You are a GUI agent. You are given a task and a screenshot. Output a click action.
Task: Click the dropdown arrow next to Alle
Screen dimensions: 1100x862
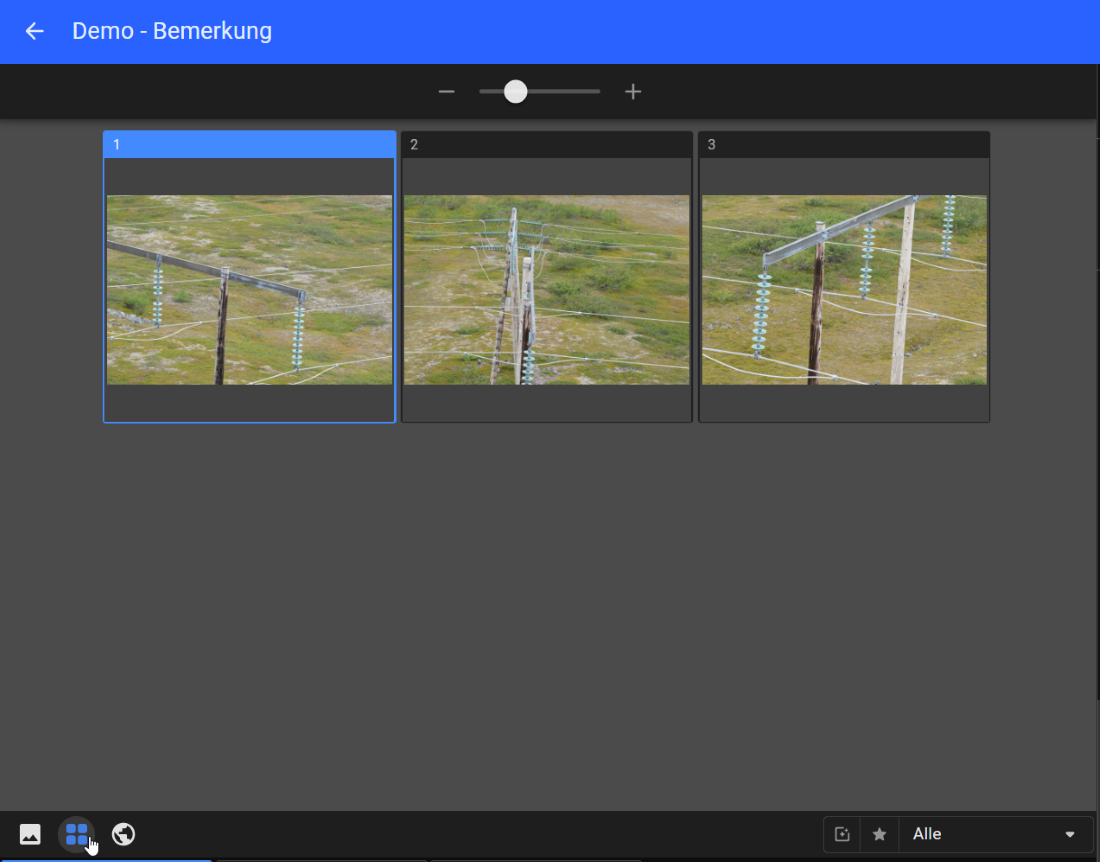tap(1070, 834)
